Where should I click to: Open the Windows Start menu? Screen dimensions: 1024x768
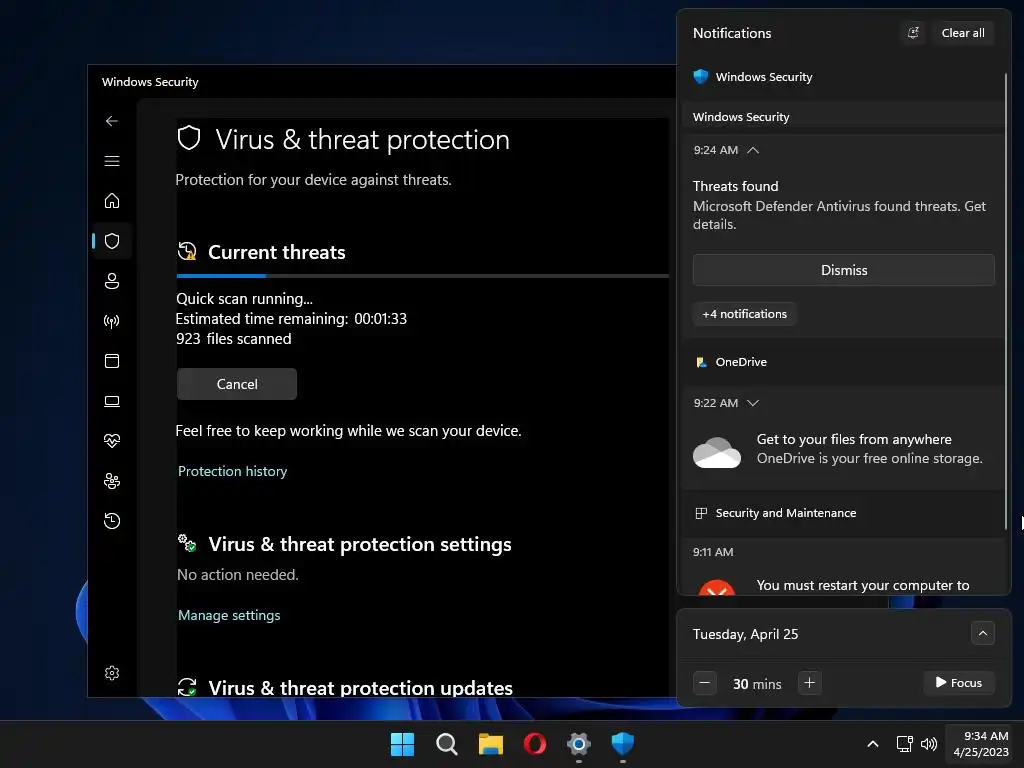pyautogui.click(x=402, y=744)
